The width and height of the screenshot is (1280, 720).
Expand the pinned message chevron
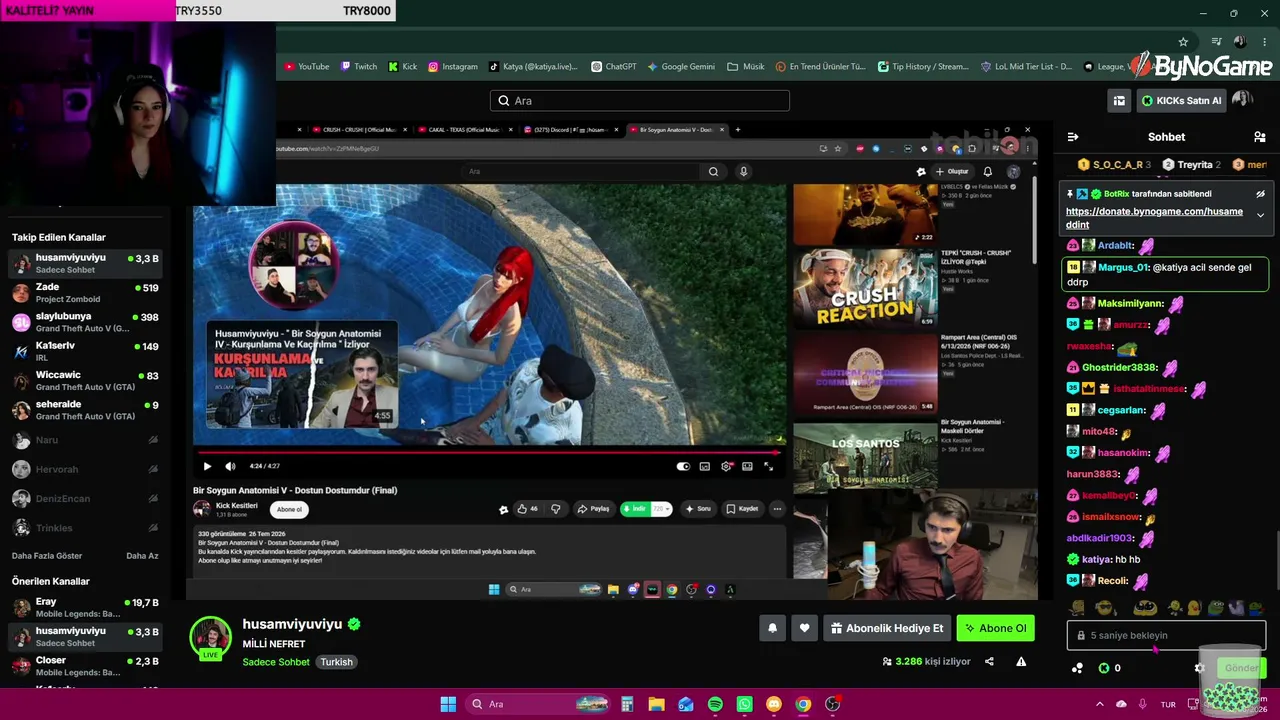point(1260,215)
